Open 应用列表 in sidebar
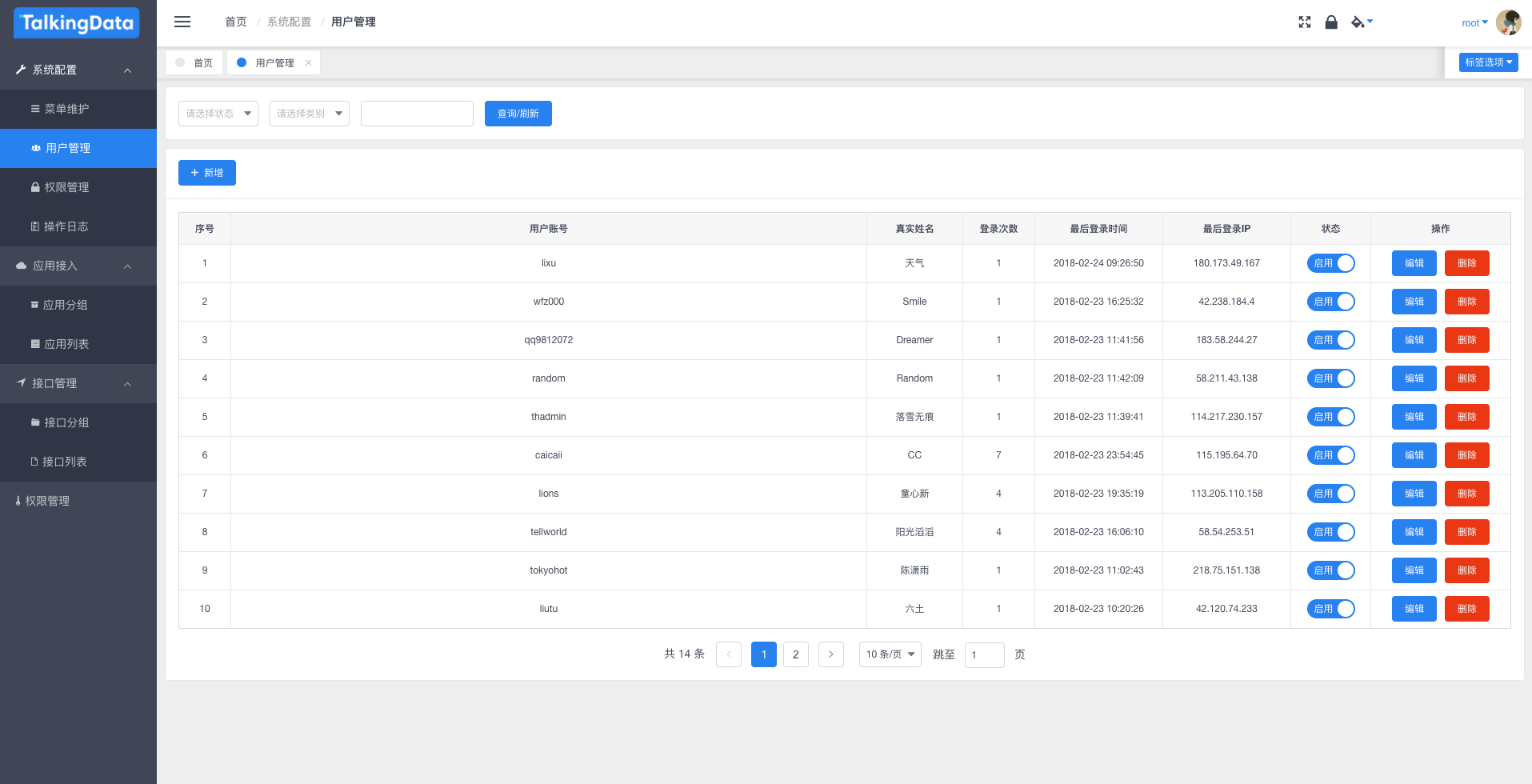The width and height of the screenshot is (1532, 784). point(78,344)
